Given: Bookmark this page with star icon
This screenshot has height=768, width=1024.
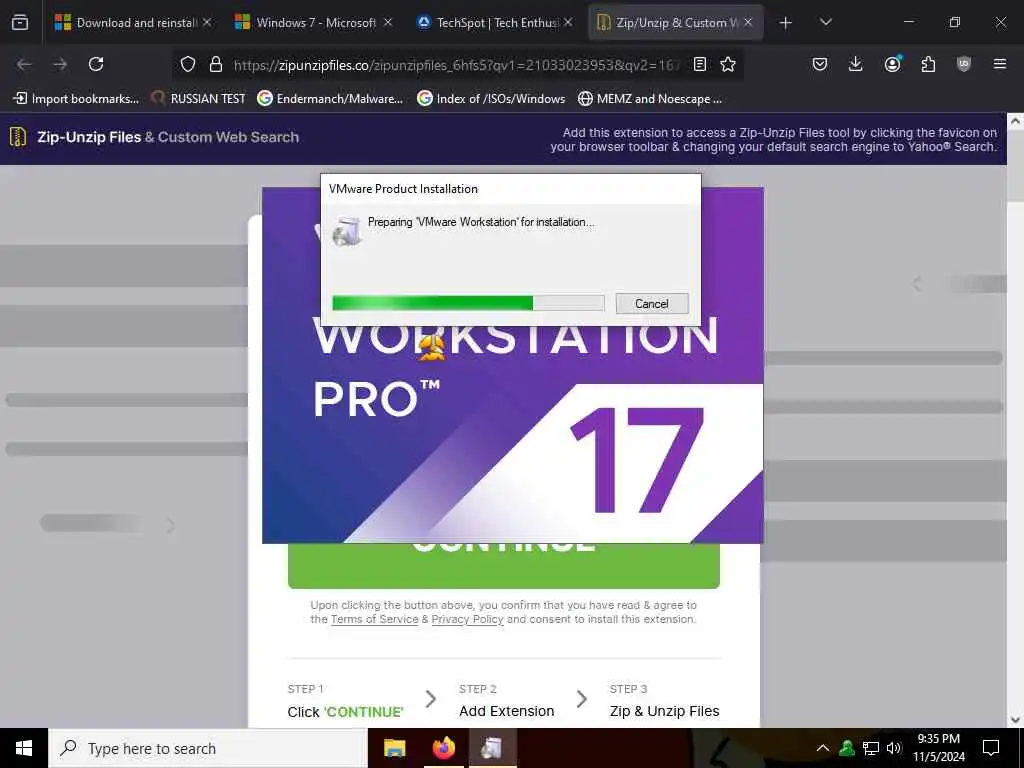Looking at the screenshot, I should point(728,64).
